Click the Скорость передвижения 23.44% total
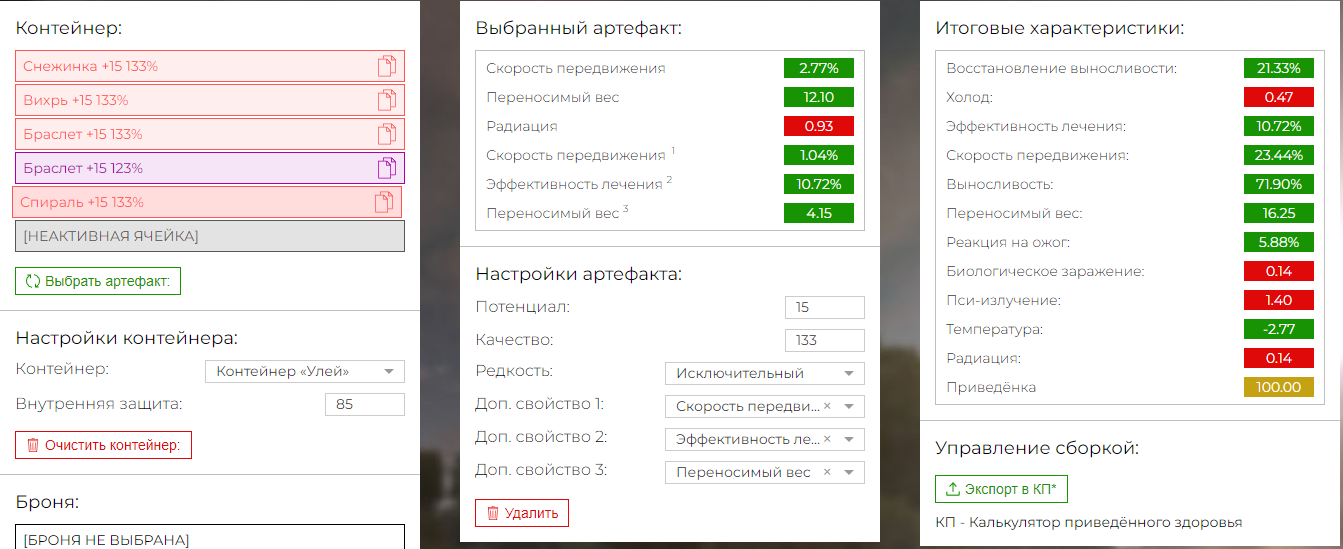Viewport: 1343px width, 549px height. 1279,155
